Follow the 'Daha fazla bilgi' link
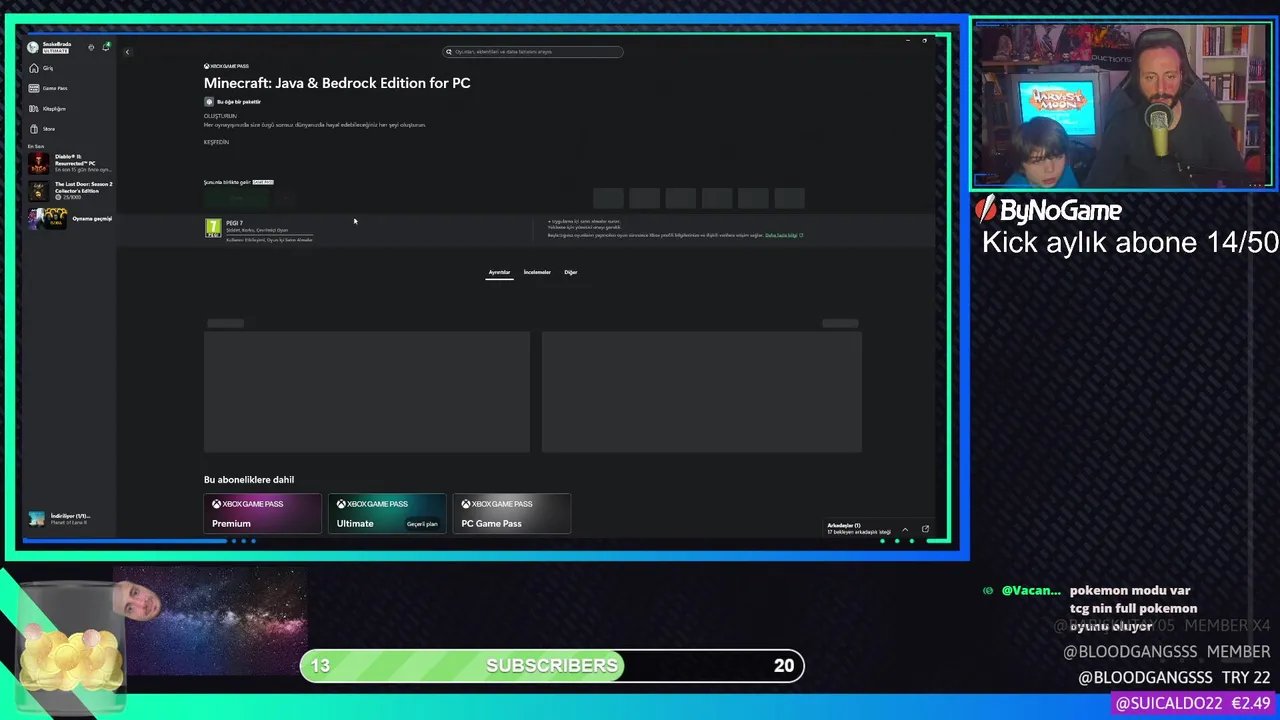 coord(784,235)
